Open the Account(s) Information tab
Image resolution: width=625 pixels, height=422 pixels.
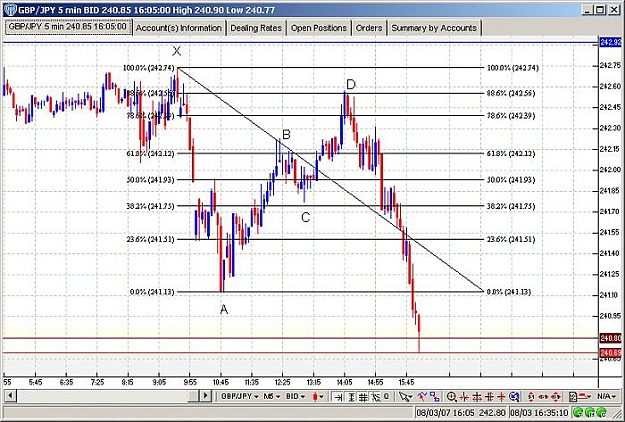pos(179,28)
